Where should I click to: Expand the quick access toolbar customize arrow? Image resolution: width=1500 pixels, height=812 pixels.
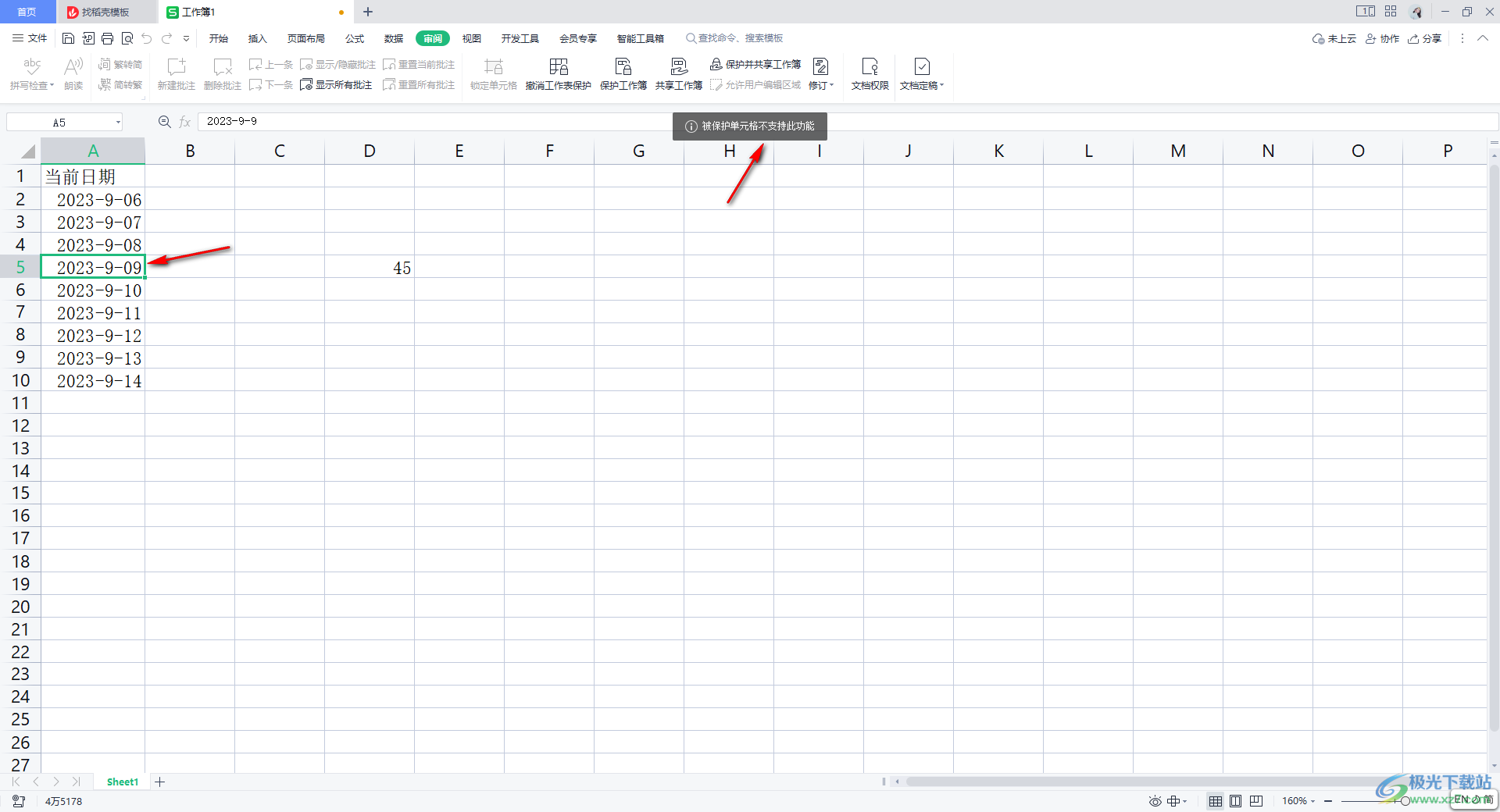pyautogui.click(x=186, y=38)
